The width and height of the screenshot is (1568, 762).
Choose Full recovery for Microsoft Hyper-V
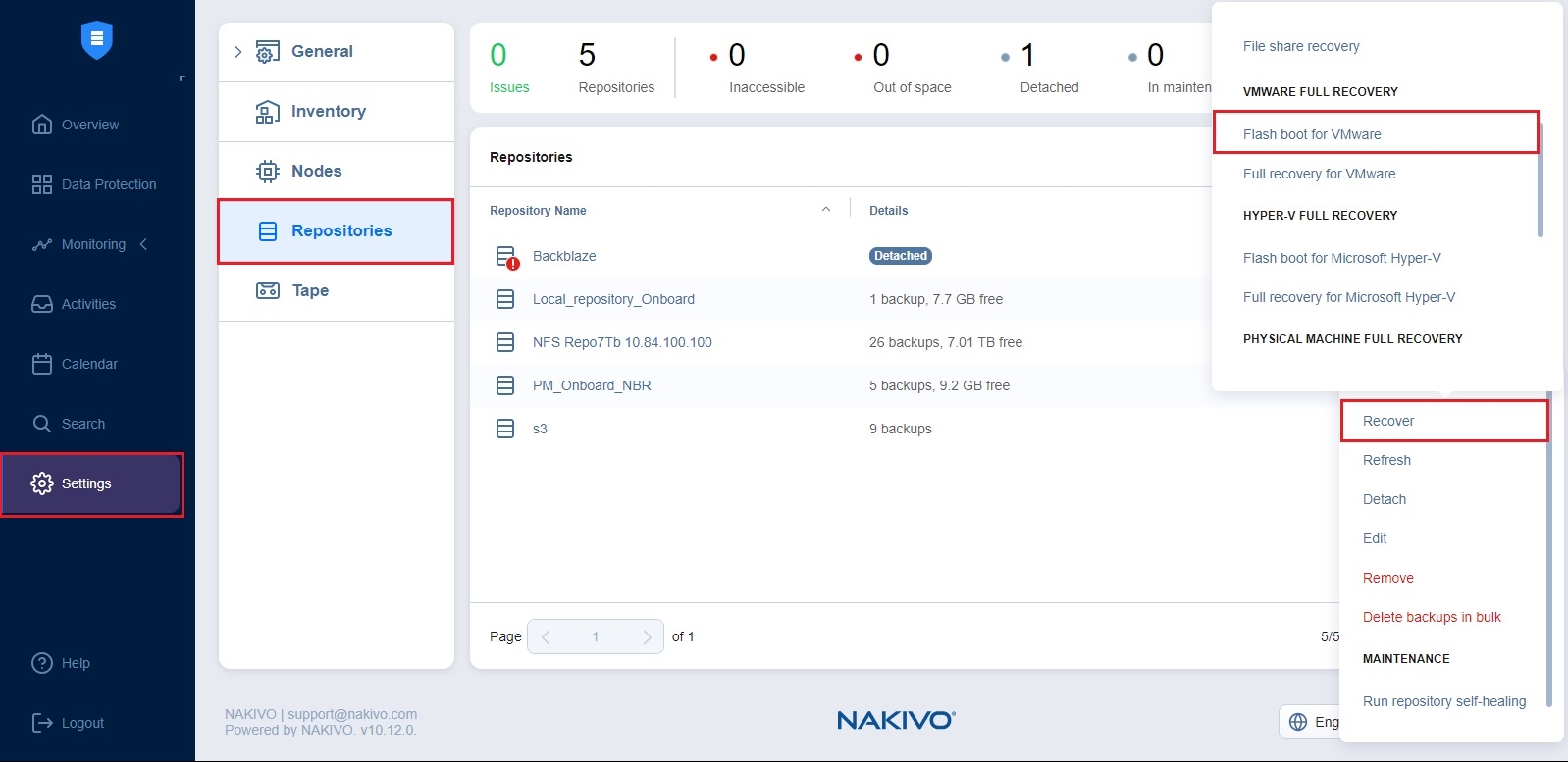tap(1348, 297)
